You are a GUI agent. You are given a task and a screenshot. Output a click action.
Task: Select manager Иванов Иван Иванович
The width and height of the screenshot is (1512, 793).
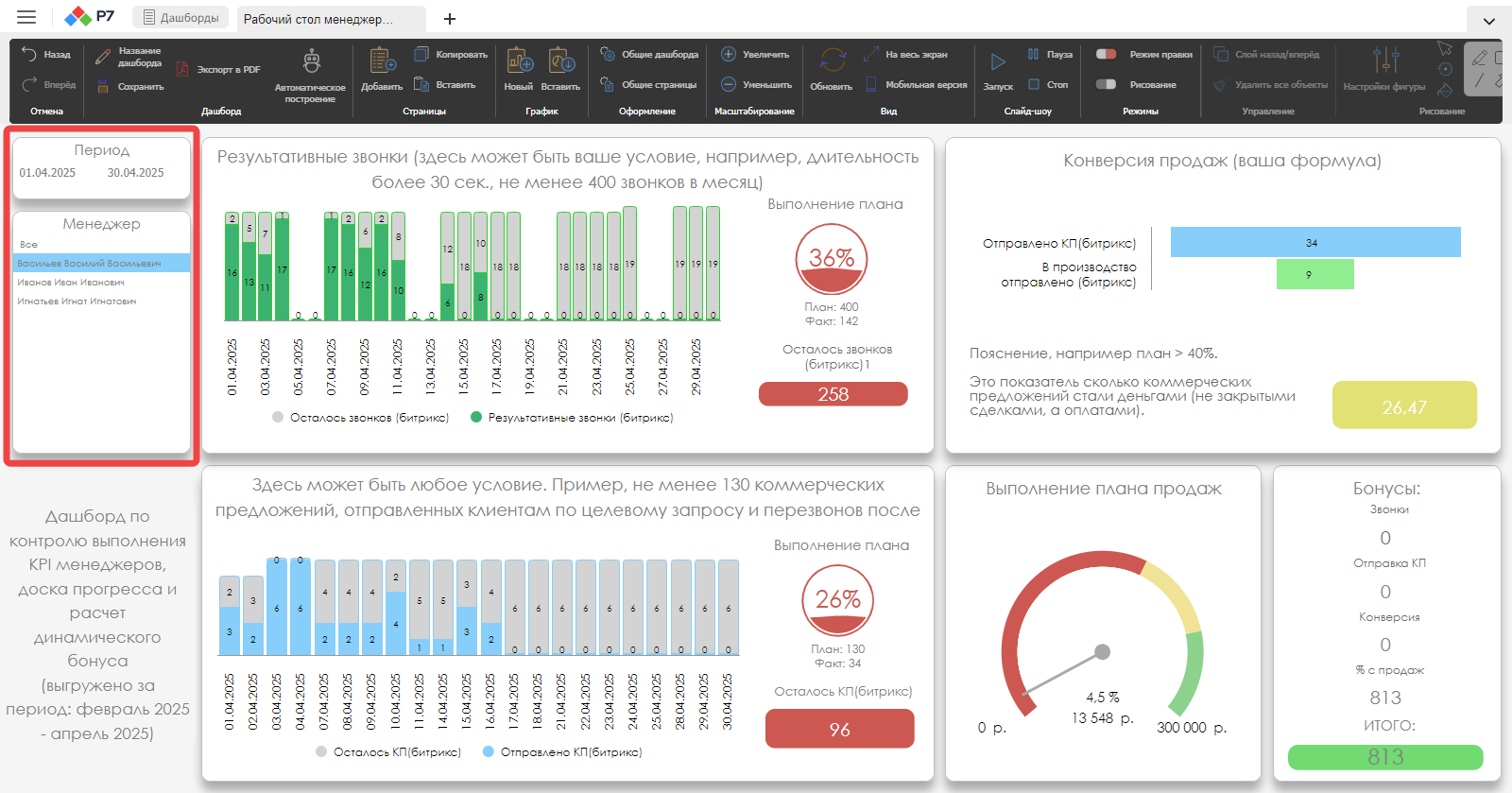coord(71,283)
